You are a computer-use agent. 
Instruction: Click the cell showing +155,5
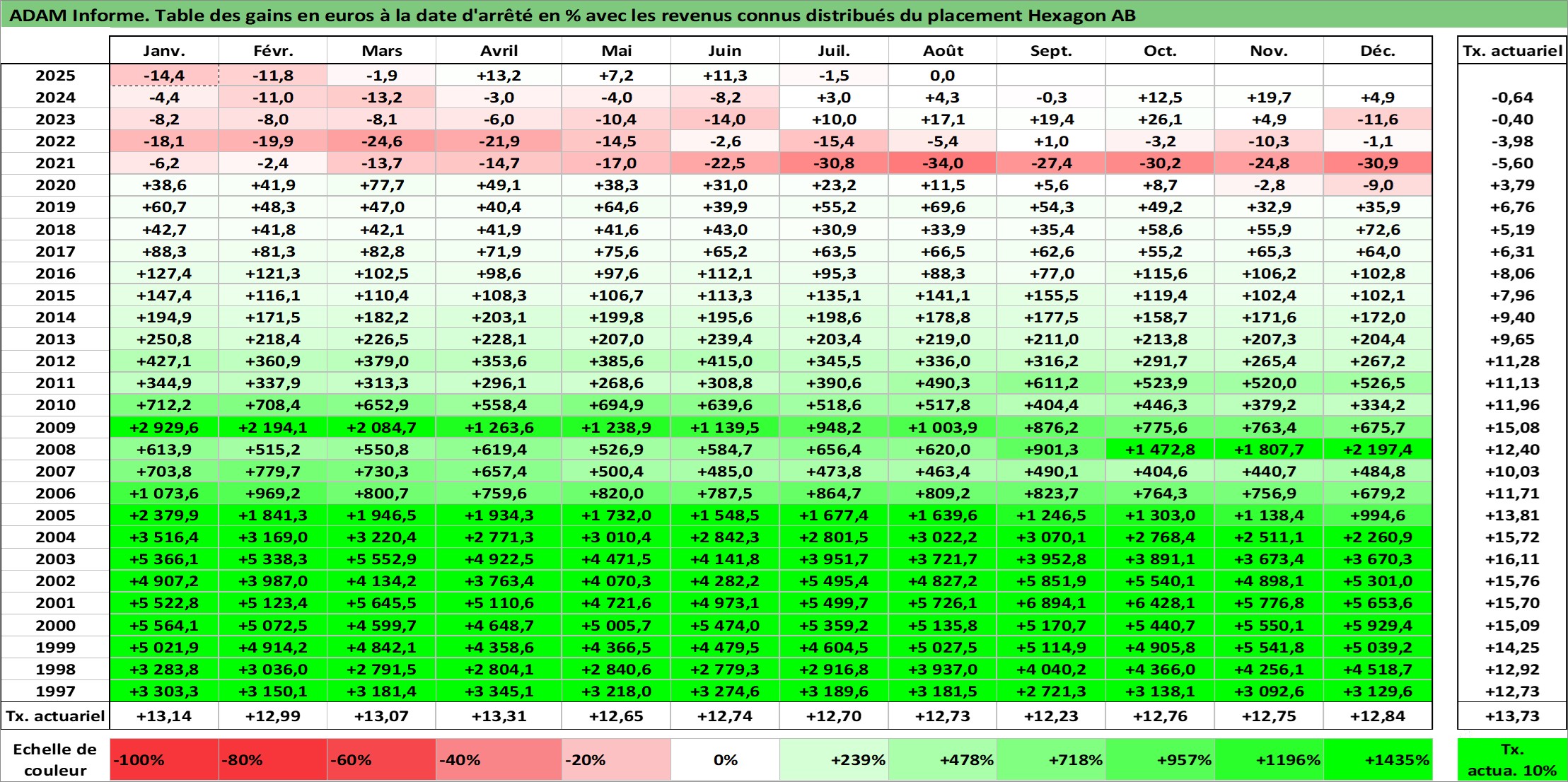click(x=1051, y=296)
